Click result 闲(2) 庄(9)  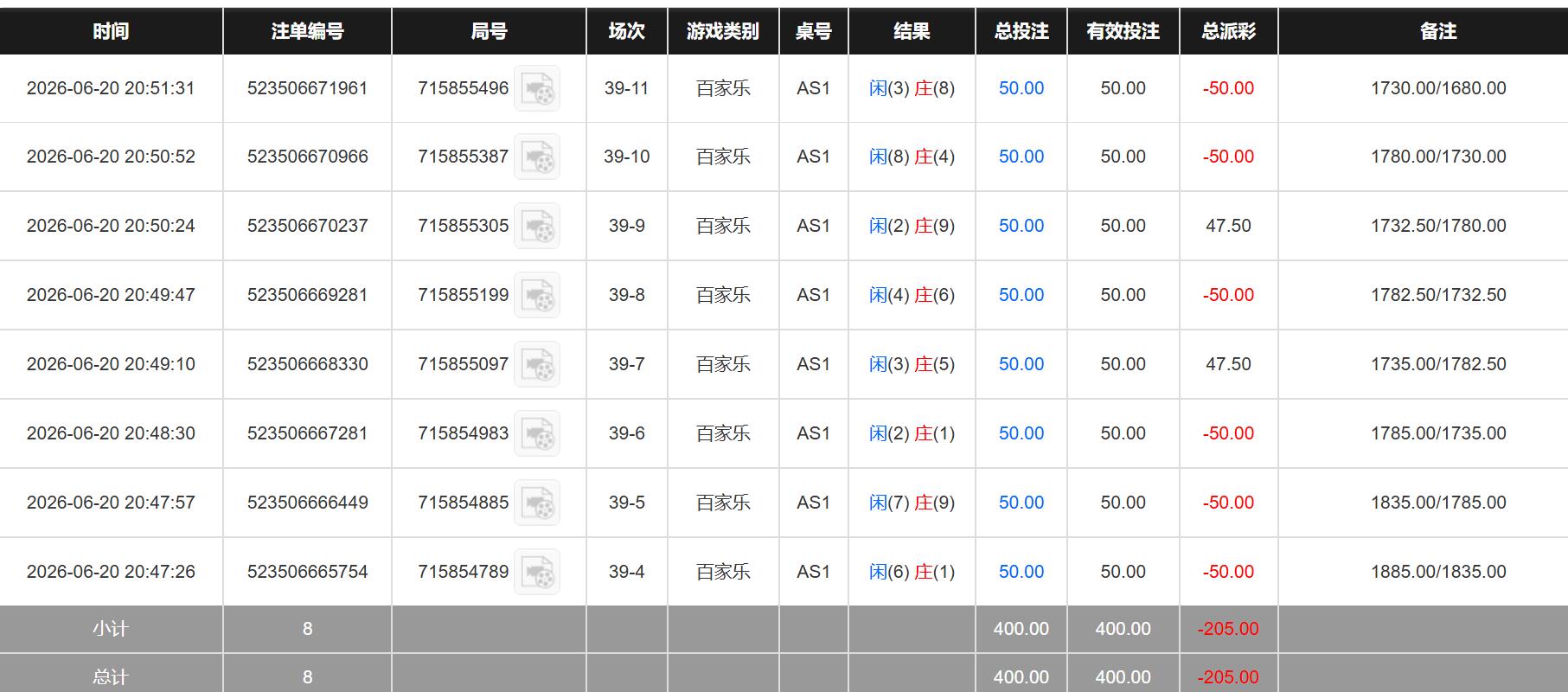912,226
